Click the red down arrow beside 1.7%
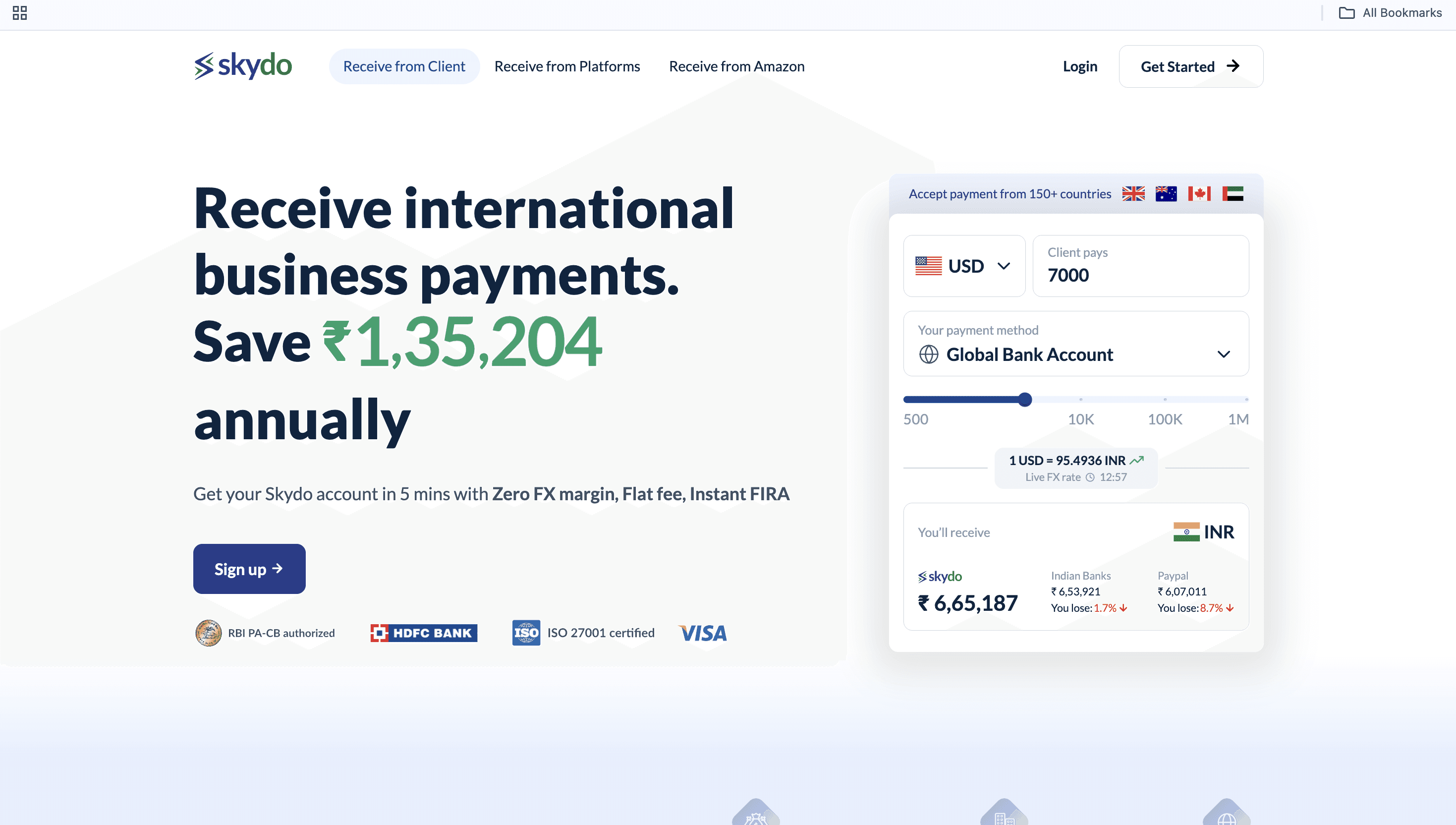 [x=1123, y=608]
